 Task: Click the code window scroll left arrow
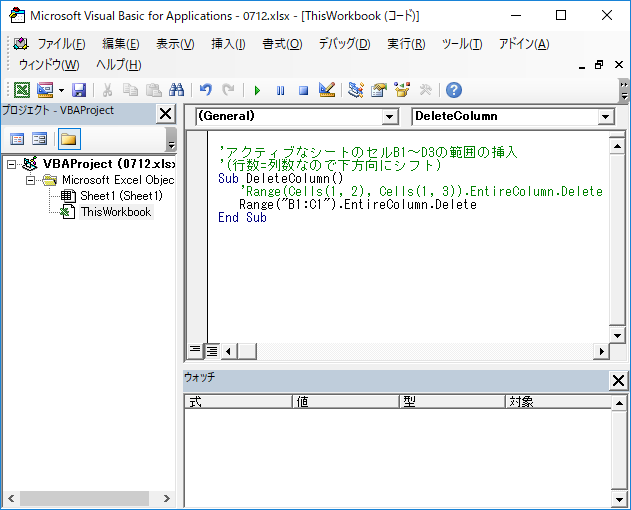coord(229,351)
